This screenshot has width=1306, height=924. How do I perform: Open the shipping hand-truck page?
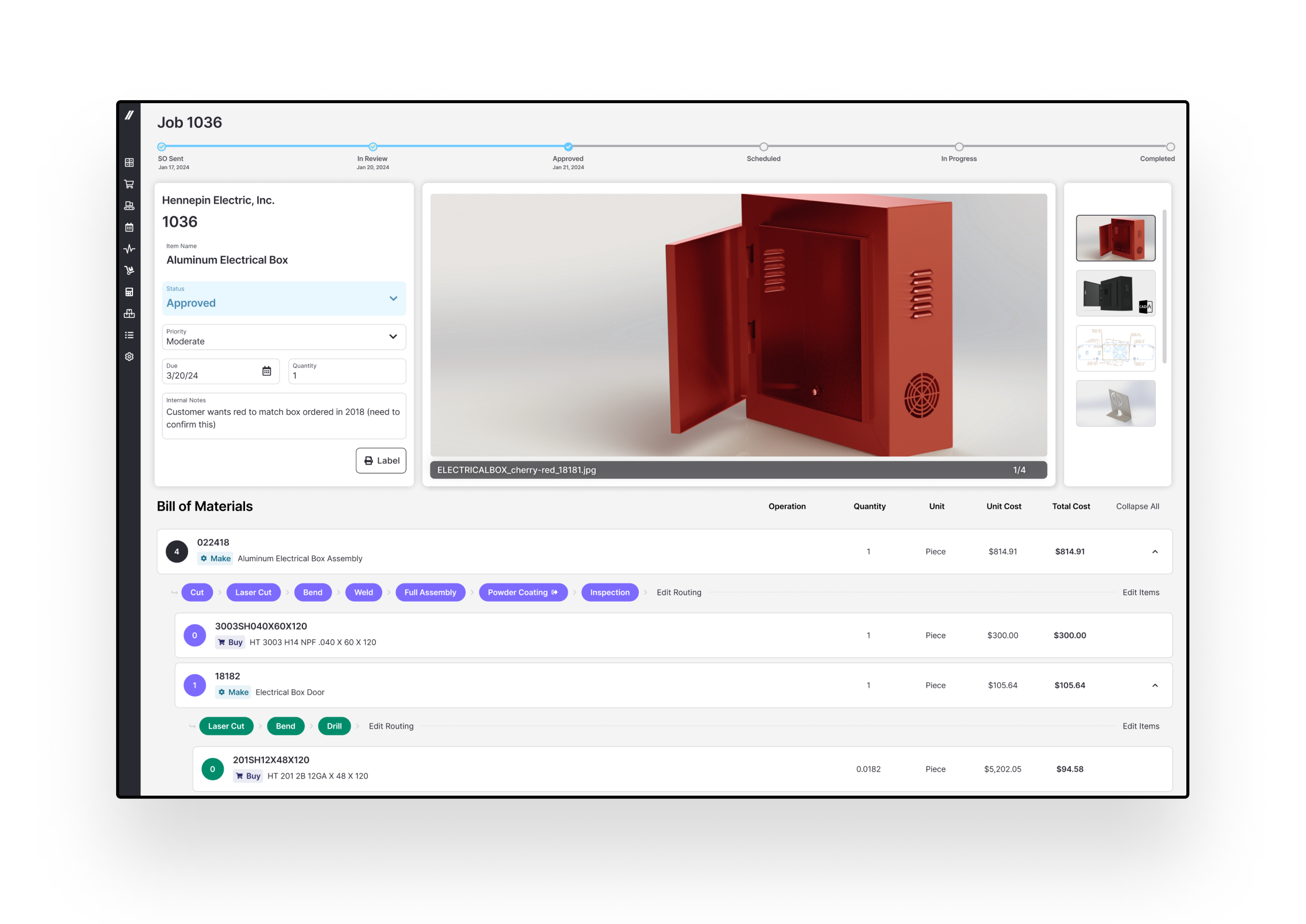point(130,269)
